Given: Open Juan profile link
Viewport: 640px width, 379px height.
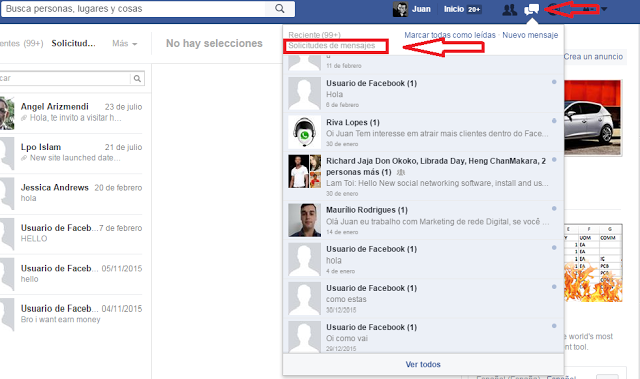Looking at the screenshot, I should pyautogui.click(x=421, y=9).
